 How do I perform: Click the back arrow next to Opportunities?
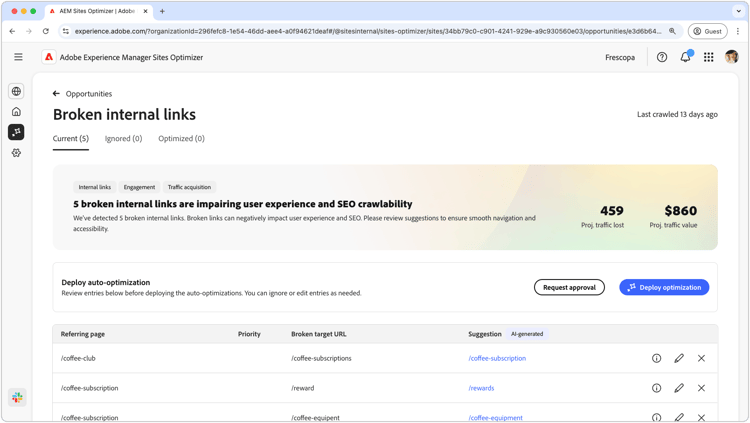(x=56, y=93)
